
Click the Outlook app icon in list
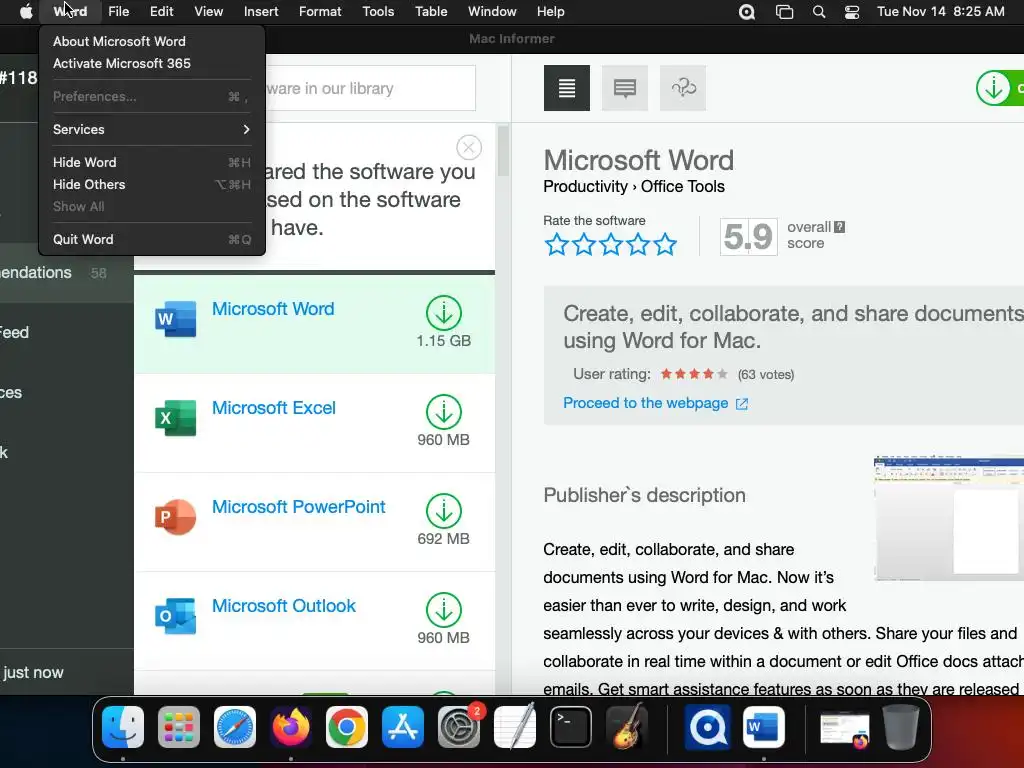point(176,616)
